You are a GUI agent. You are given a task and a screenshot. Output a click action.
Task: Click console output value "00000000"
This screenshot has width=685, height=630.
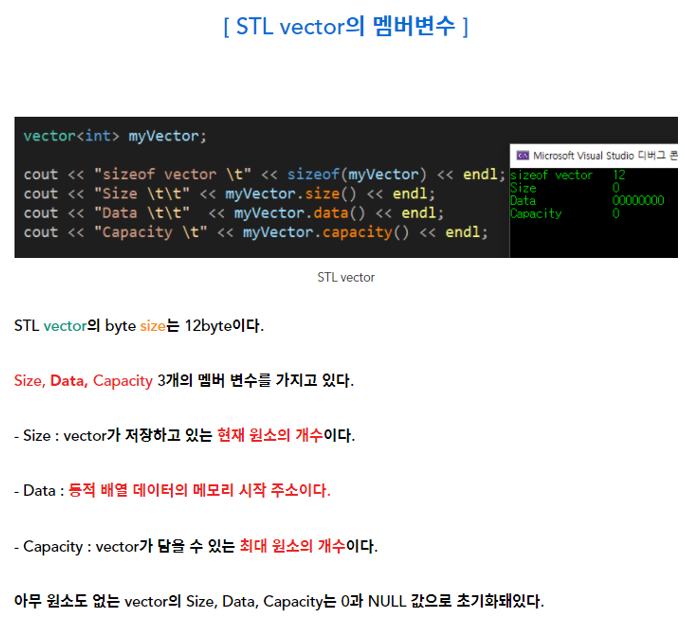(x=638, y=201)
